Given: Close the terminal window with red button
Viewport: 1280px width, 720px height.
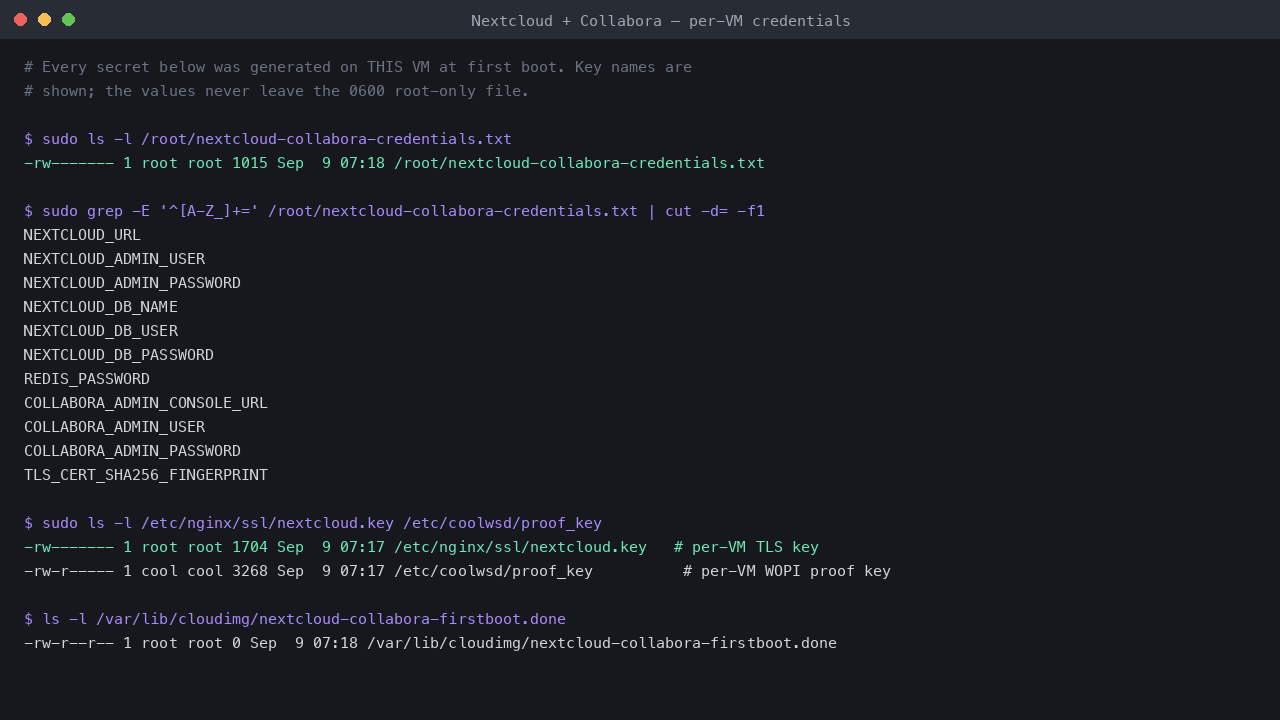Looking at the screenshot, I should (x=20, y=20).
